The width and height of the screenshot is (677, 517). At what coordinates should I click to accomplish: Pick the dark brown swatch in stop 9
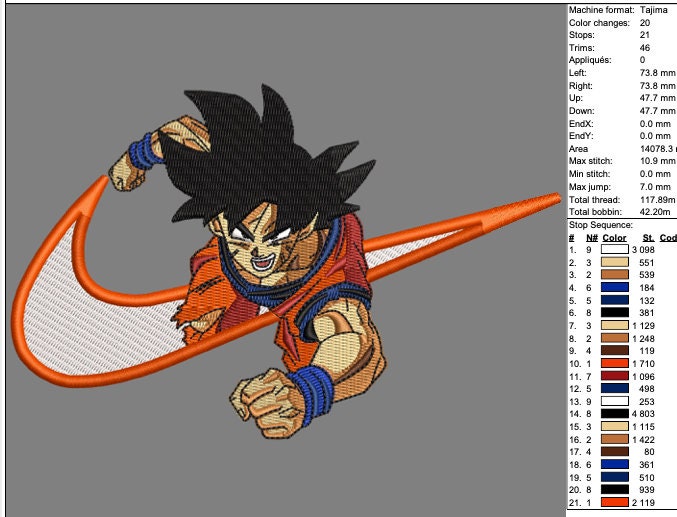pos(615,351)
